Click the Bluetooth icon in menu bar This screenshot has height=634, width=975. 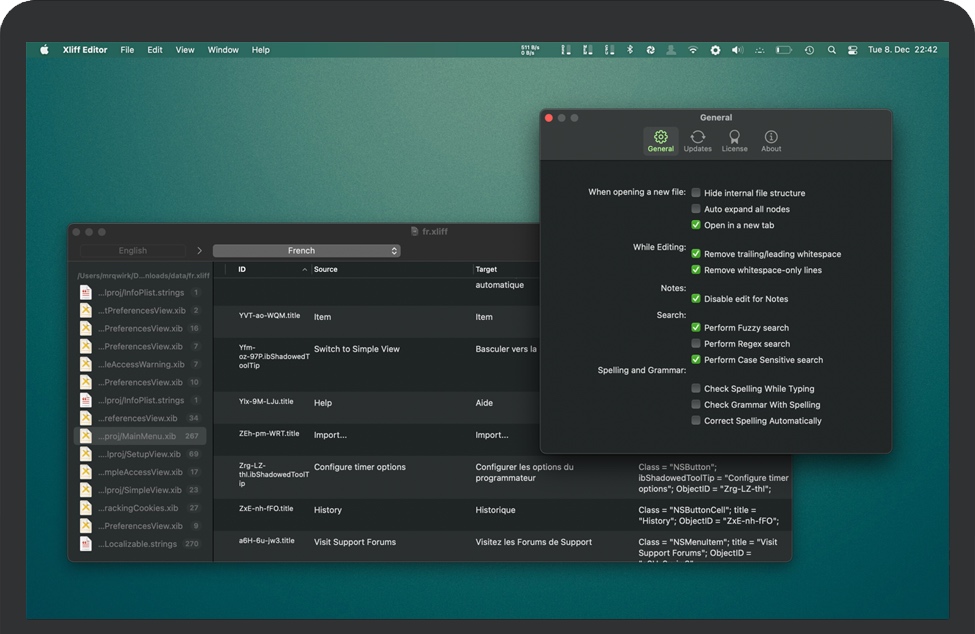click(629, 50)
